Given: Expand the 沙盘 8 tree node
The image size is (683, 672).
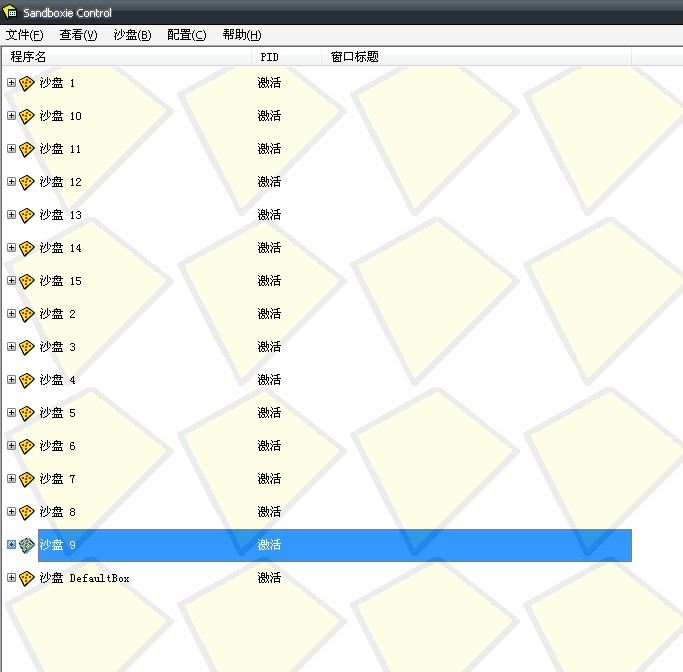Looking at the screenshot, I should coord(11,512).
